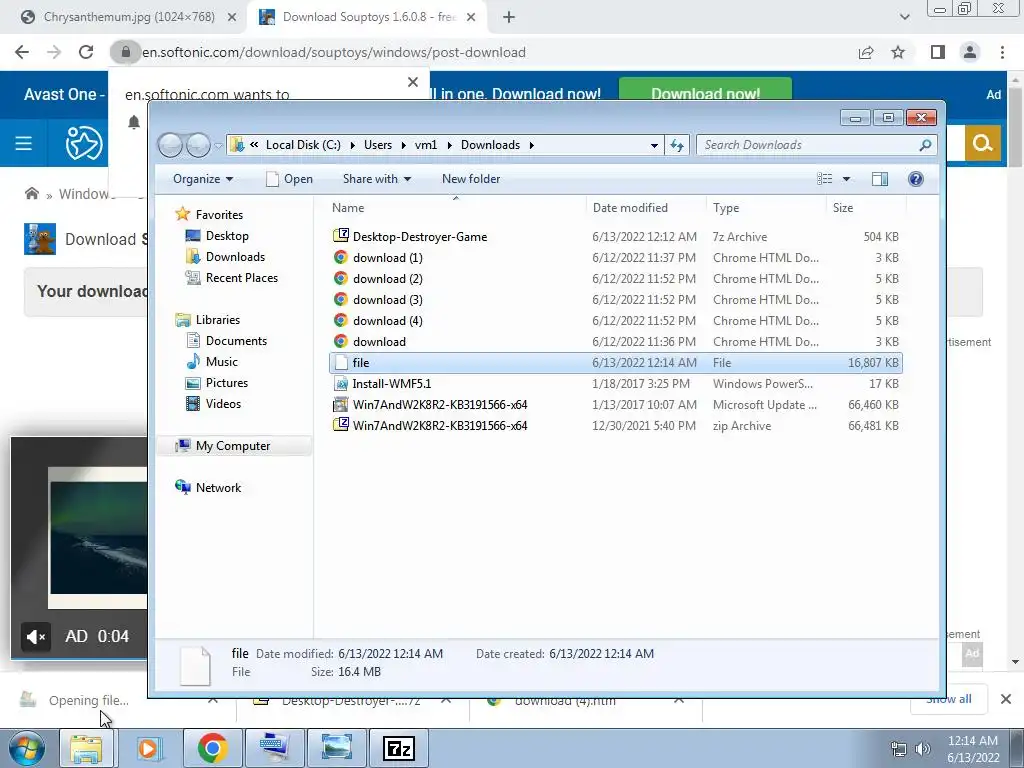This screenshot has width=1024, height=768.
Task: Select download (1) Chrome file icon
Action: click(x=340, y=257)
